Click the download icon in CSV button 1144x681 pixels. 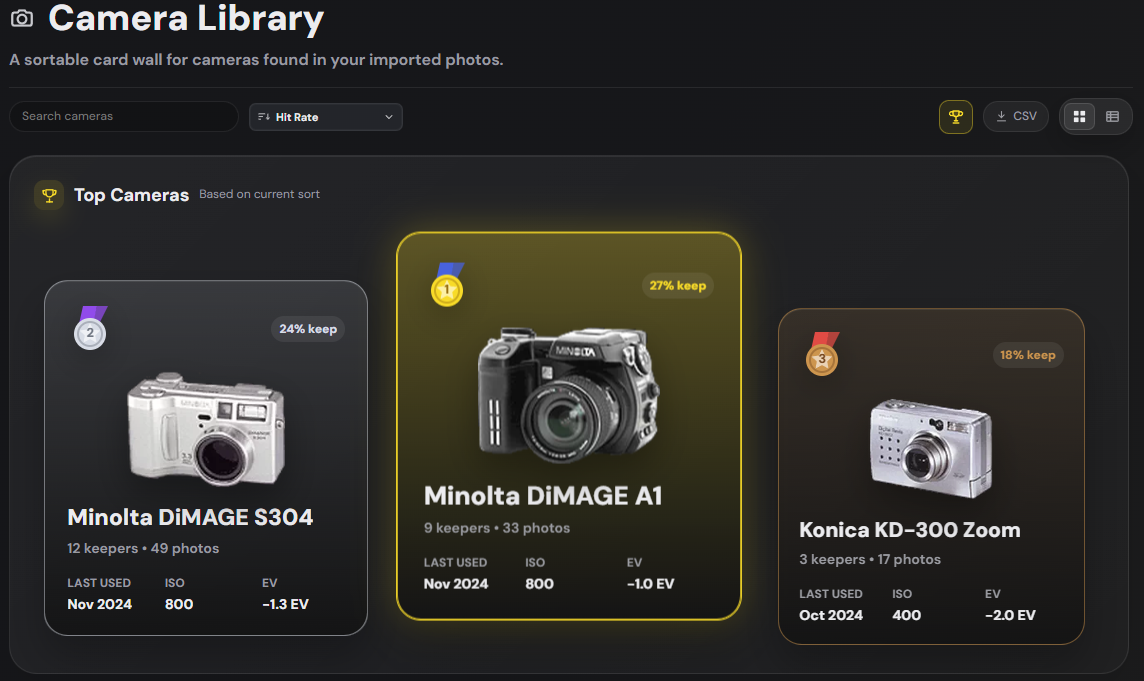pos(1002,116)
